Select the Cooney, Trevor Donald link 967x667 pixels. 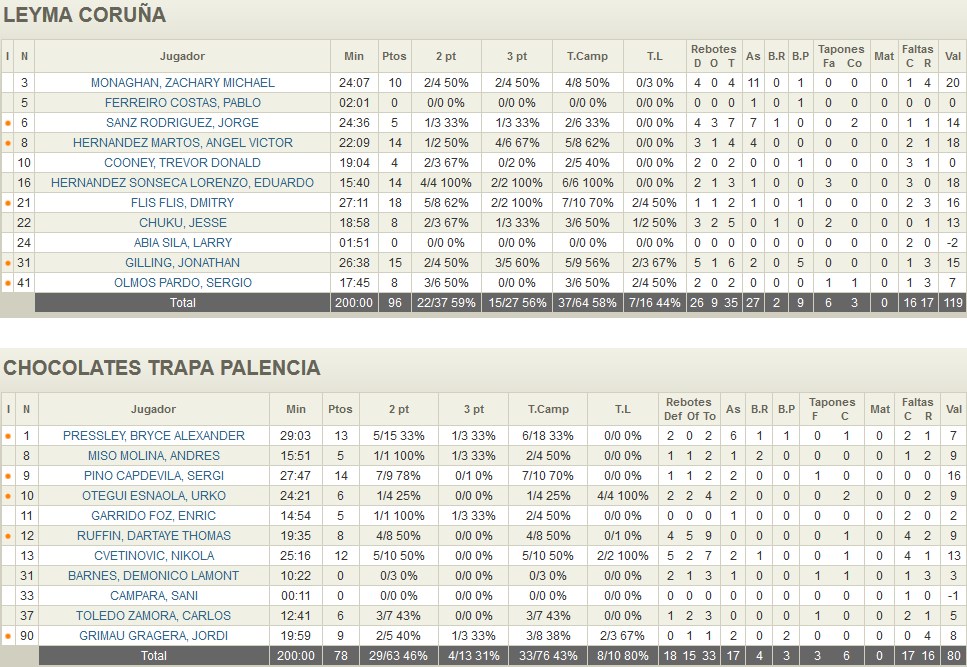coord(182,163)
